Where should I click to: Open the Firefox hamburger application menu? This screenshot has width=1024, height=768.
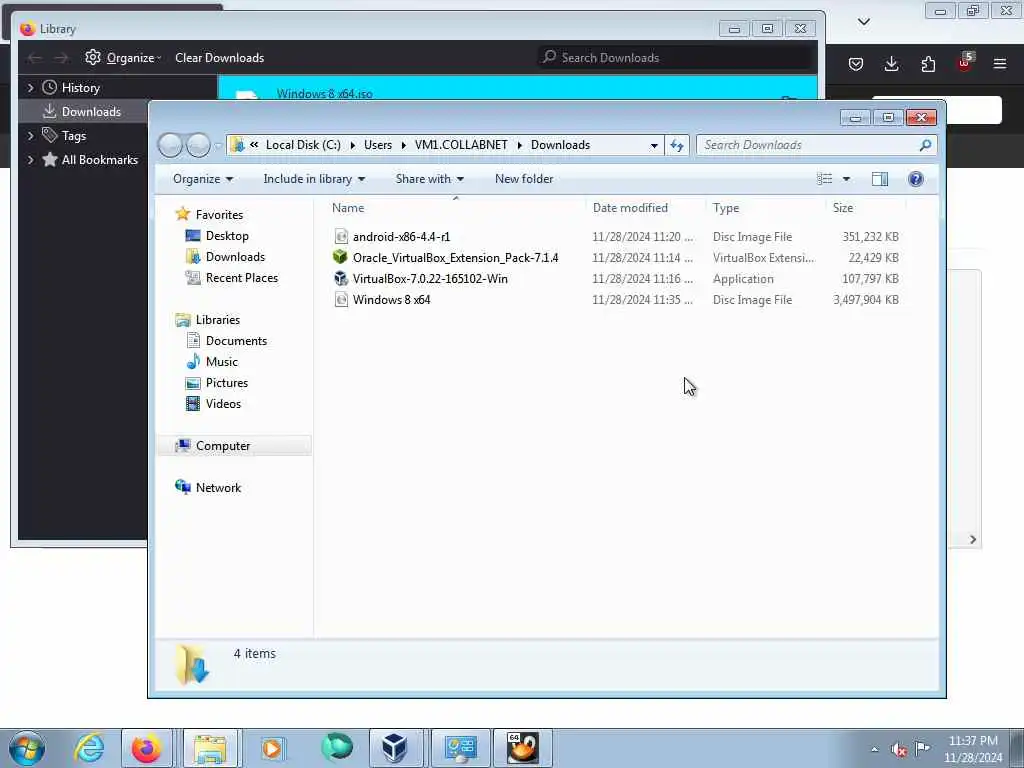pyautogui.click(x=1000, y=64)
